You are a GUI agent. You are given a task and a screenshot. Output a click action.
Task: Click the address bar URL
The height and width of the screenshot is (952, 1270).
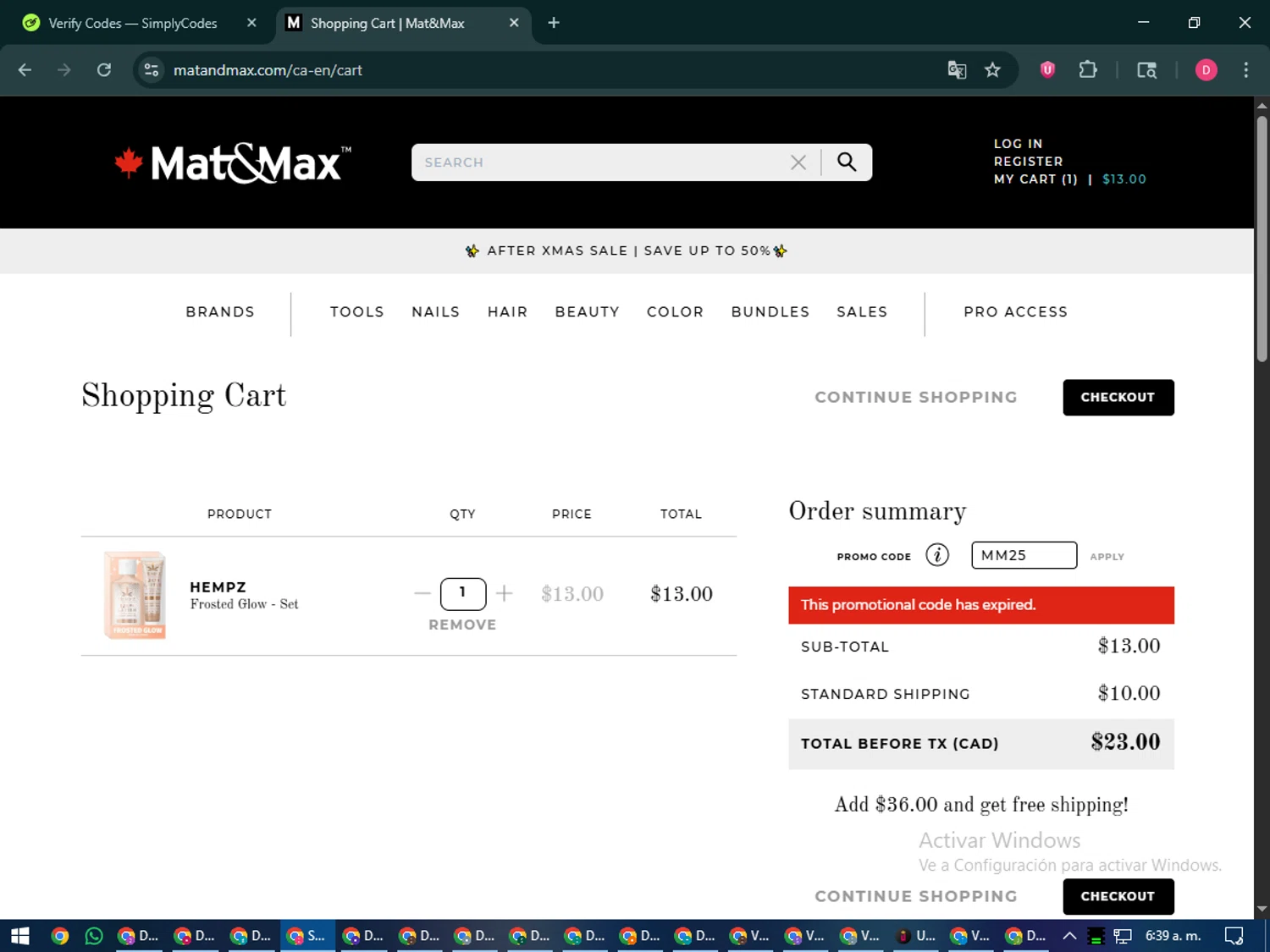[268, 70]
